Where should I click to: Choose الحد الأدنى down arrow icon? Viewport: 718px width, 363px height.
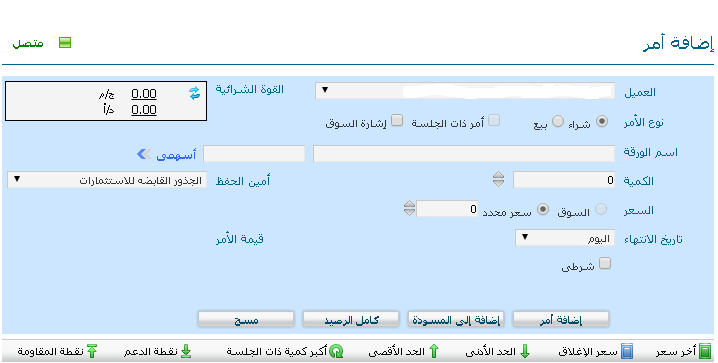pyautogui.click(x=525, y=351)
